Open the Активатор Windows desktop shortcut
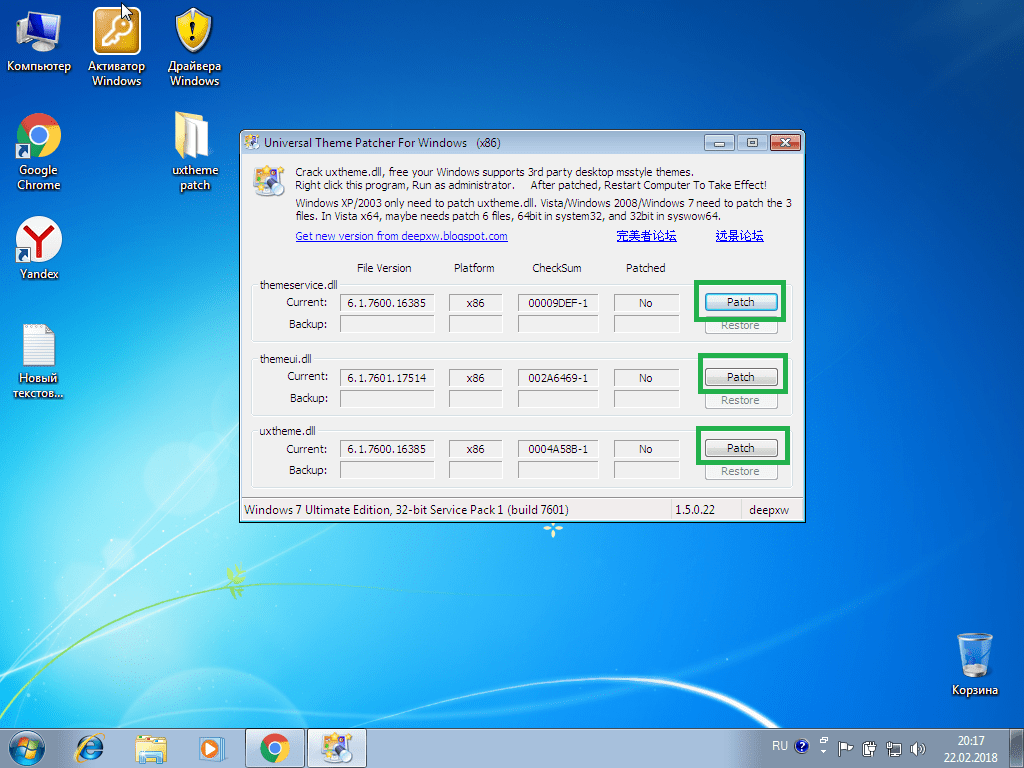Screen dimensions: 1024x768 (x=115, y=32)
